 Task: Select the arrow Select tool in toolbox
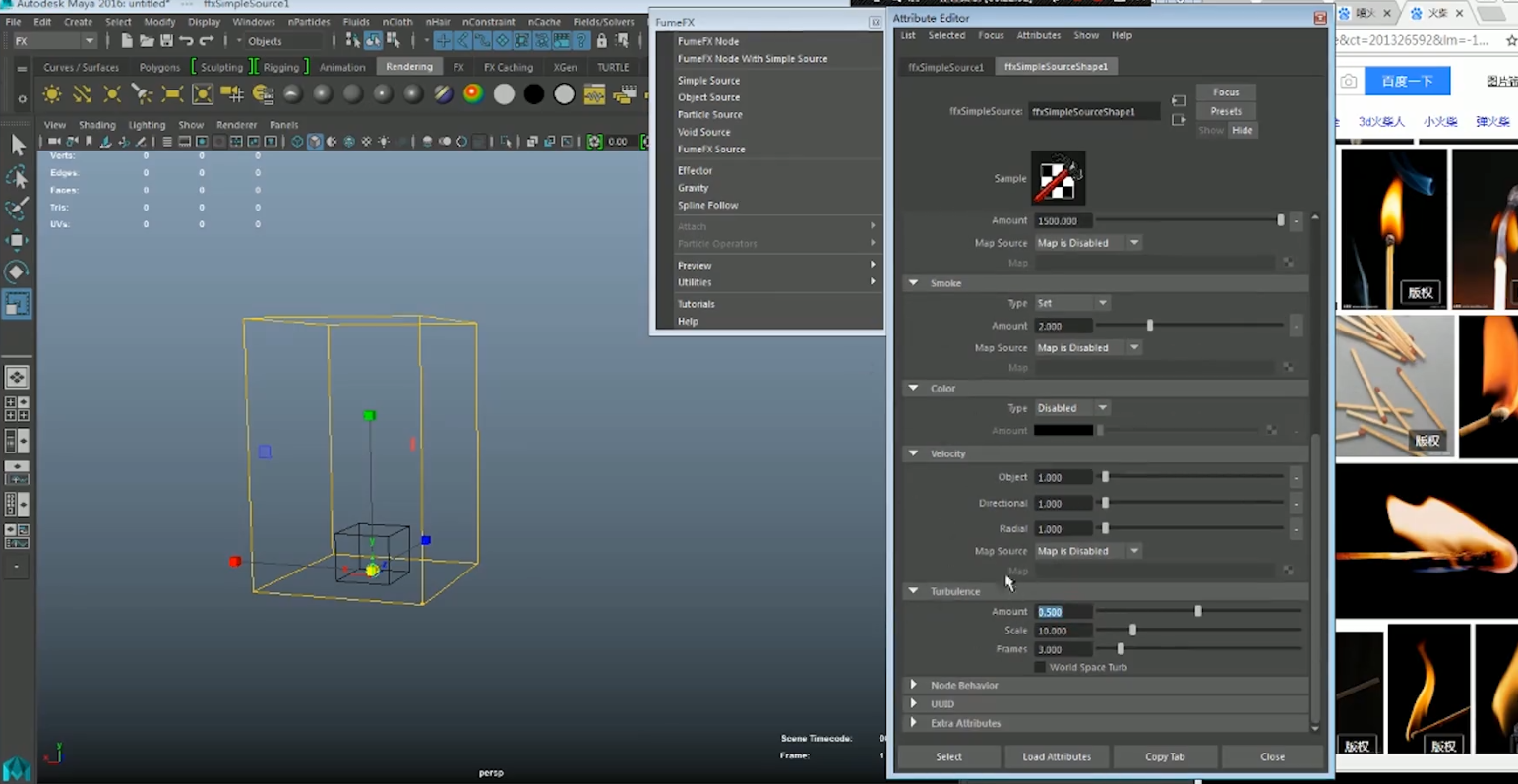[x=17, y=145]
